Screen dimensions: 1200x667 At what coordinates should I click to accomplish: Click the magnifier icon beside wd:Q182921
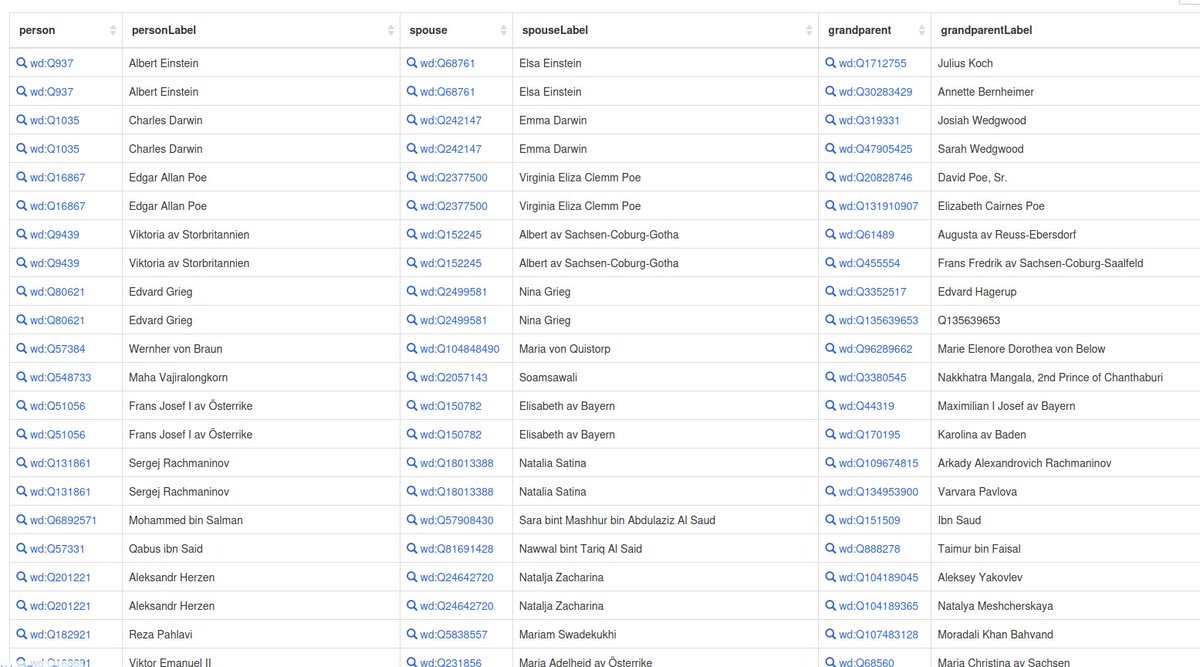pos(21,634)
